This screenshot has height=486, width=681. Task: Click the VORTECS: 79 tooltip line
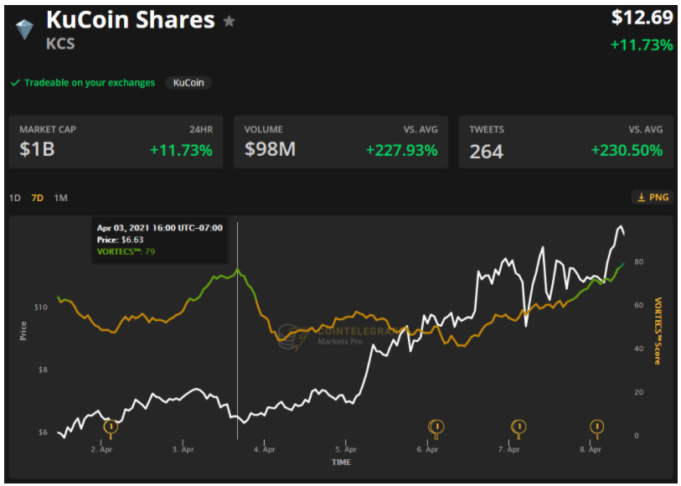tap(126, 251)
